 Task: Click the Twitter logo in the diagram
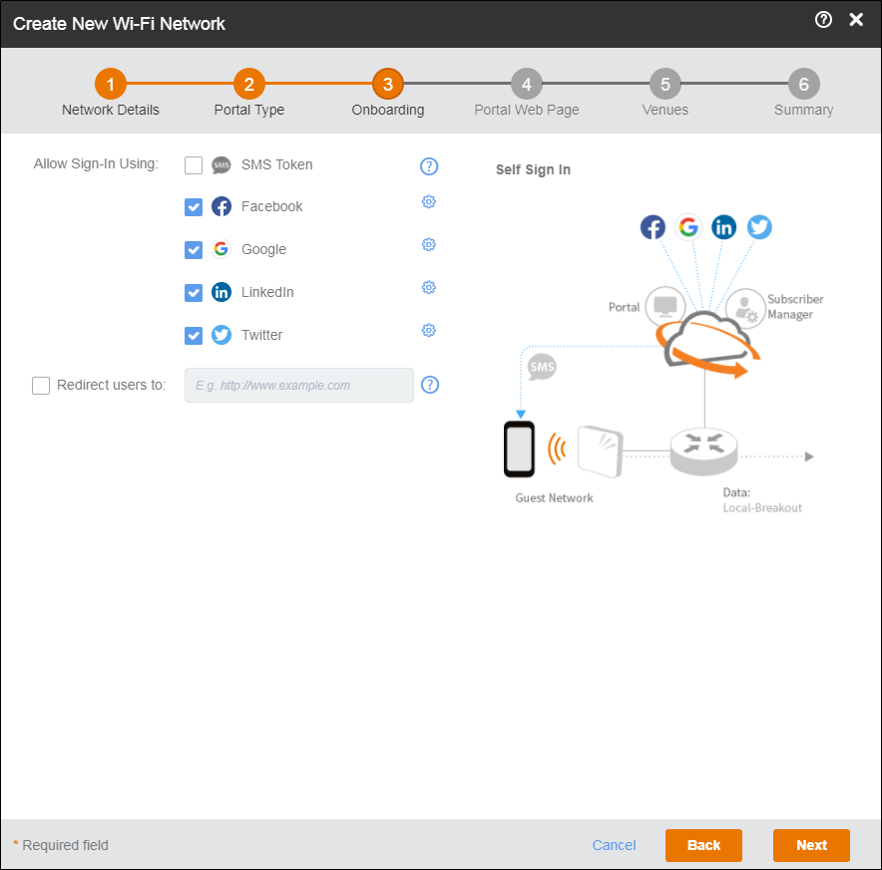tap(760, 227)
